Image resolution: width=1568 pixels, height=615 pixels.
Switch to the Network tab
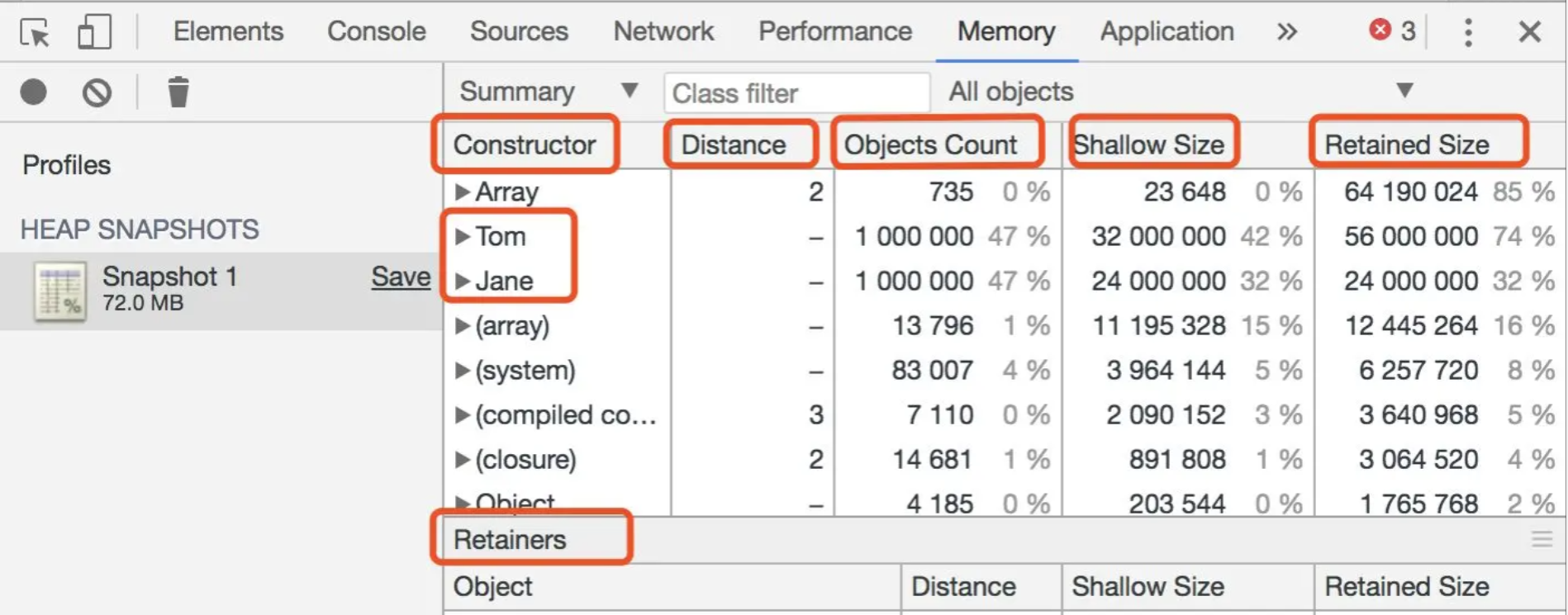tap(663, 31)
